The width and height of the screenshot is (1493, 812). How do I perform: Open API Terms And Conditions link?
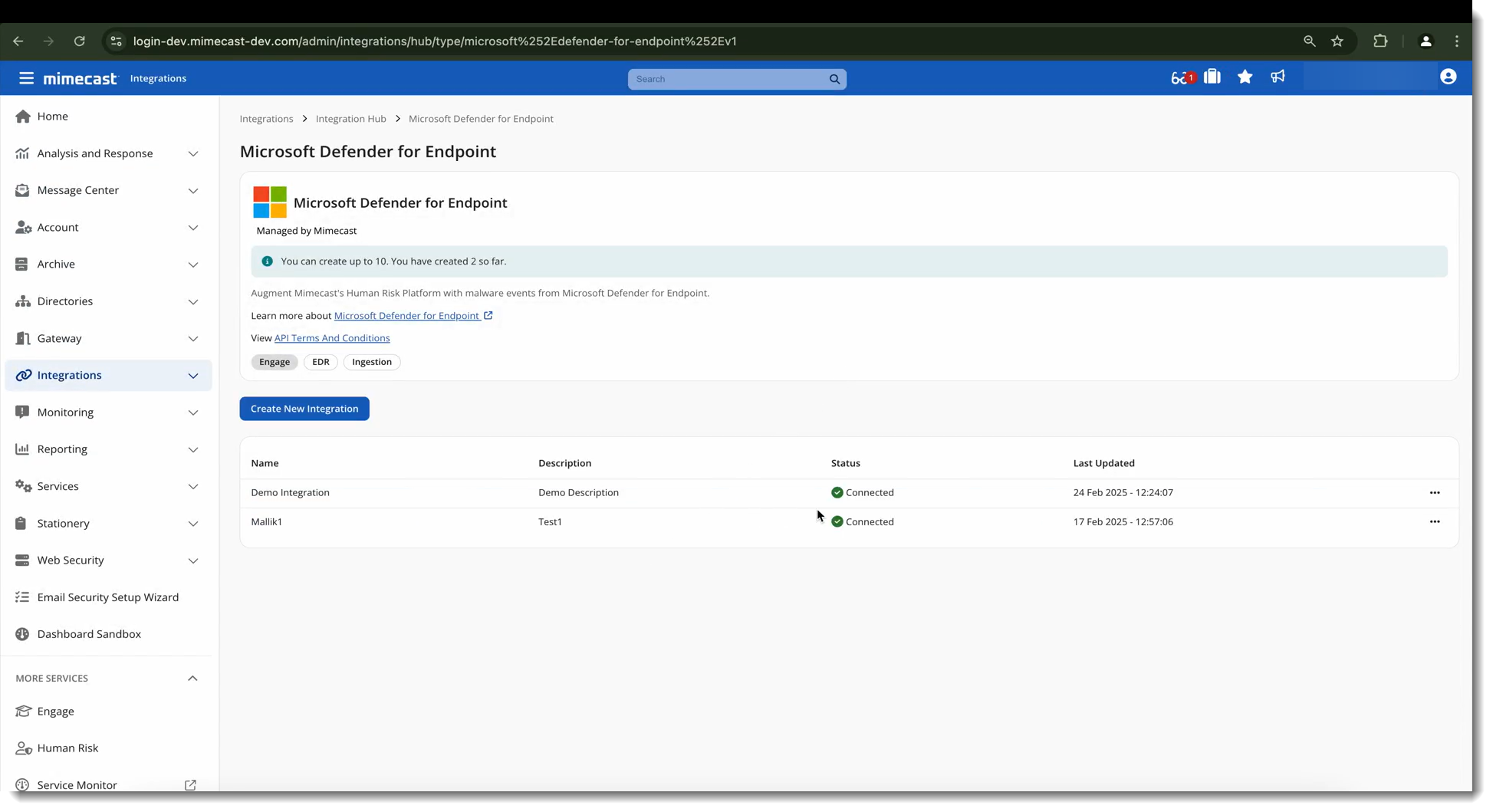332,338
